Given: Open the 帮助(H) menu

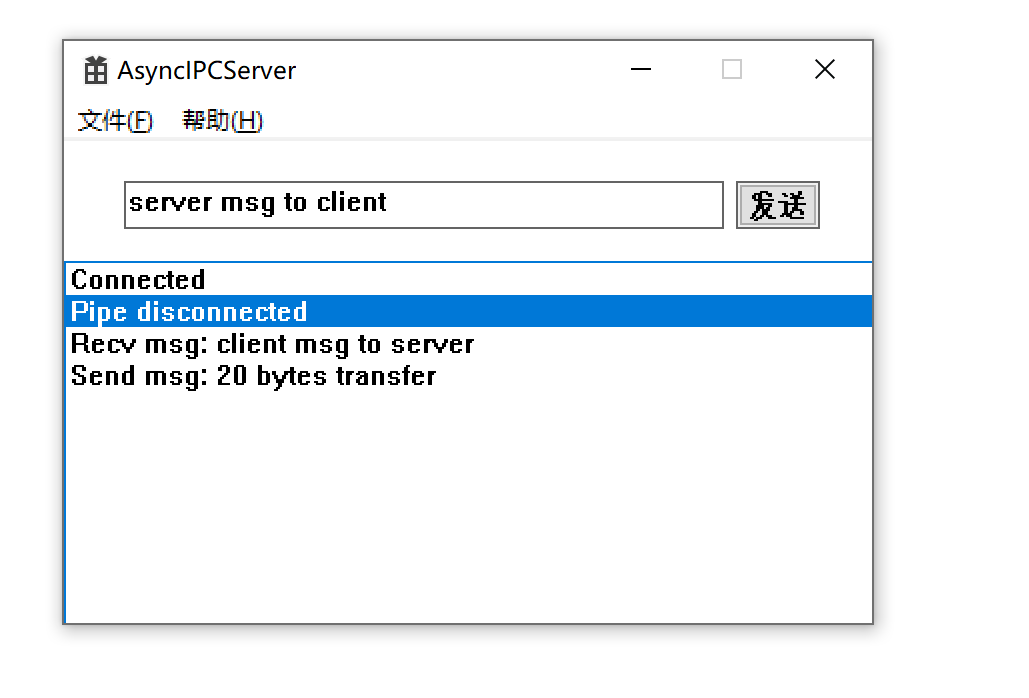Looking at the screenshot, I should (222, 121).
